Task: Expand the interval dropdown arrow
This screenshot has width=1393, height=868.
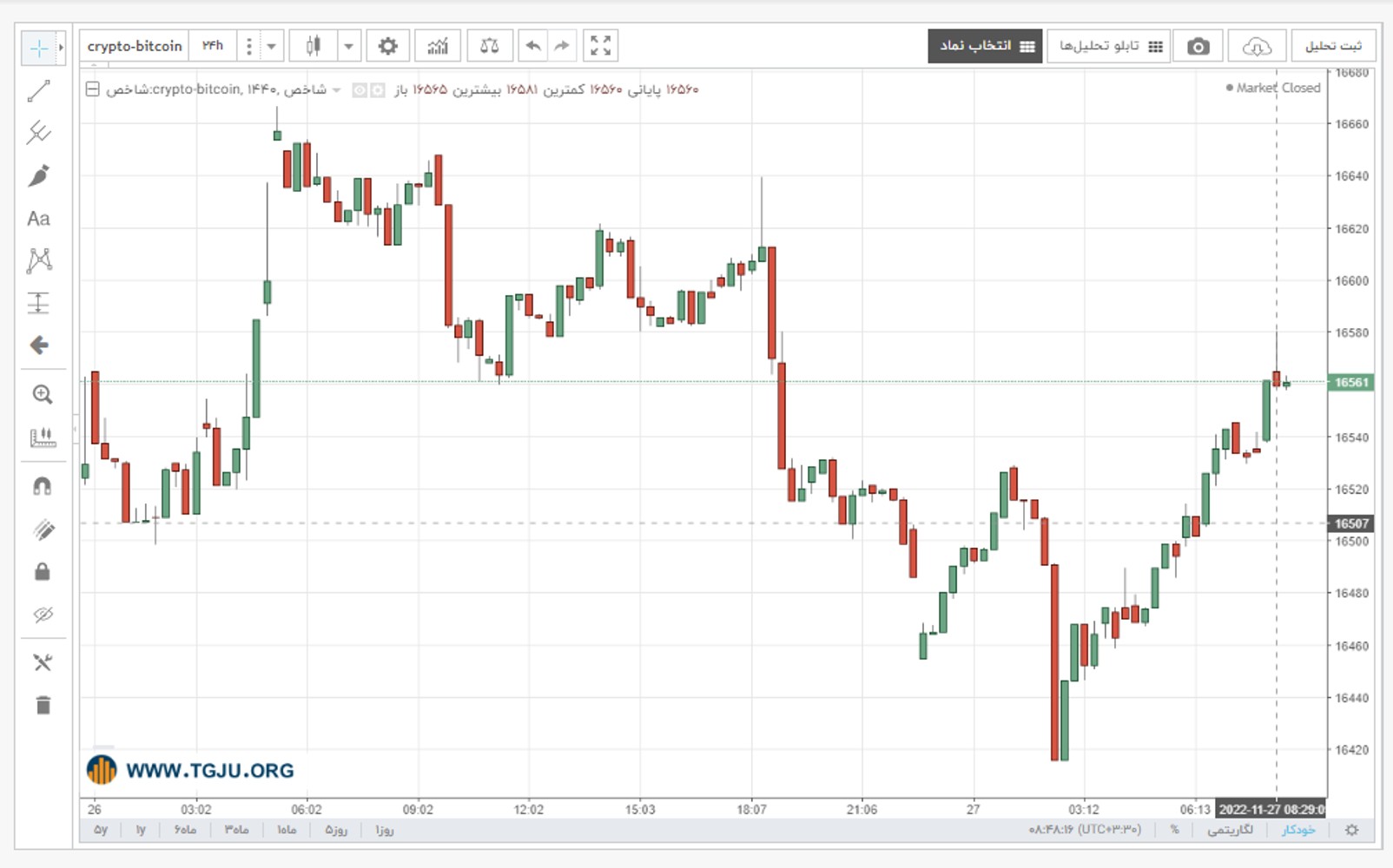Action: [x=271, y=46]
